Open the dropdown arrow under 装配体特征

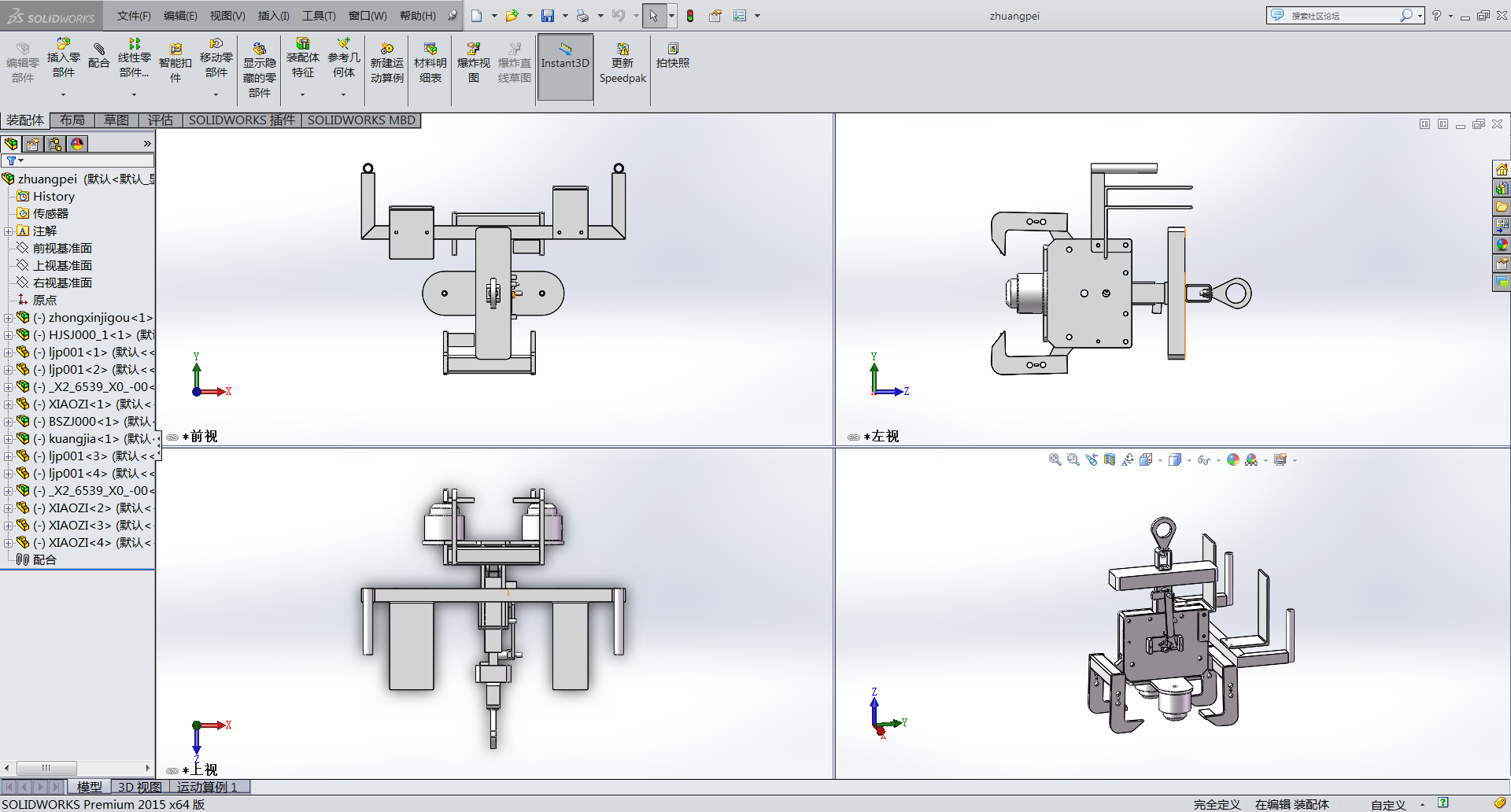pyautogui.click(x=302, y=94)
